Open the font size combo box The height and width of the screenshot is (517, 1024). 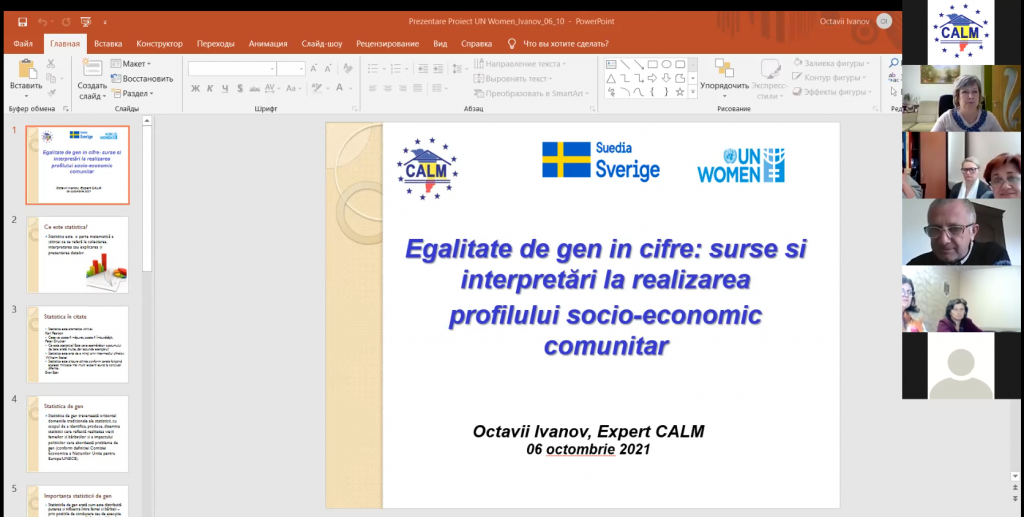pyautogui.click(x=291, y=69)
